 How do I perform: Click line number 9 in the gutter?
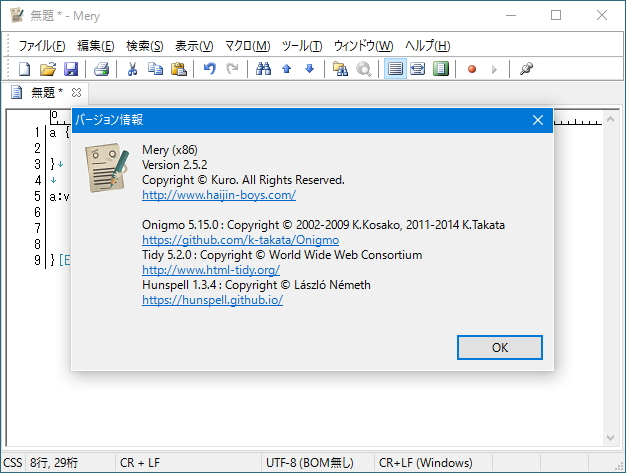[37, 260]
